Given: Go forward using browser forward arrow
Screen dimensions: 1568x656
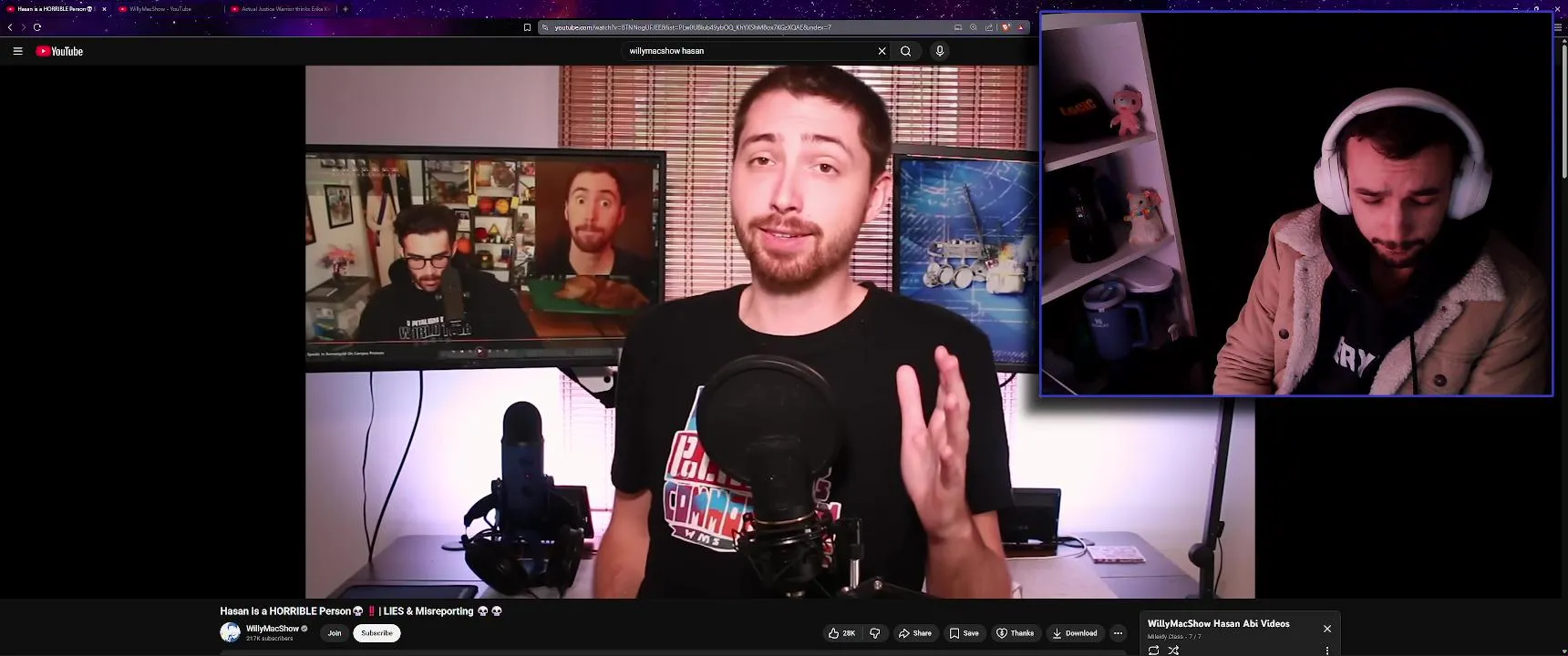Looking at the screenshot, I should click(24, 27).
